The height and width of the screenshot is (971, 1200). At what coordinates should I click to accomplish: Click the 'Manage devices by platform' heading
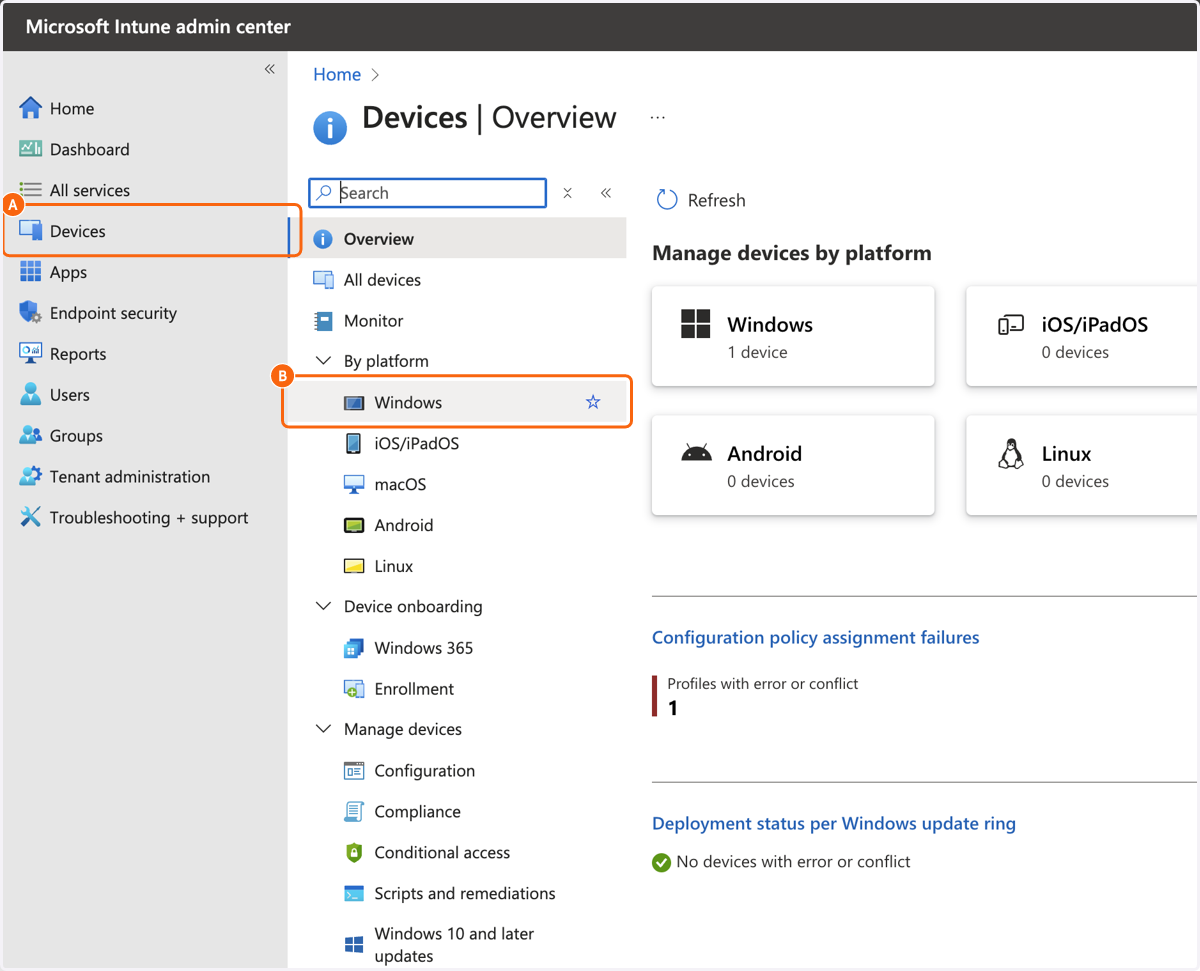pos(792,253)
